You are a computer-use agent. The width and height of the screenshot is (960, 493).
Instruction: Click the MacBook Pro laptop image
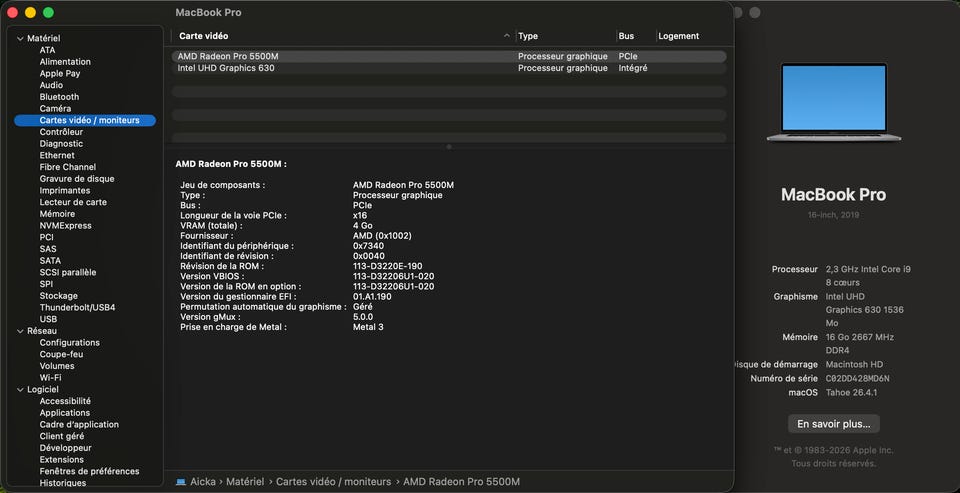[833, 102]
